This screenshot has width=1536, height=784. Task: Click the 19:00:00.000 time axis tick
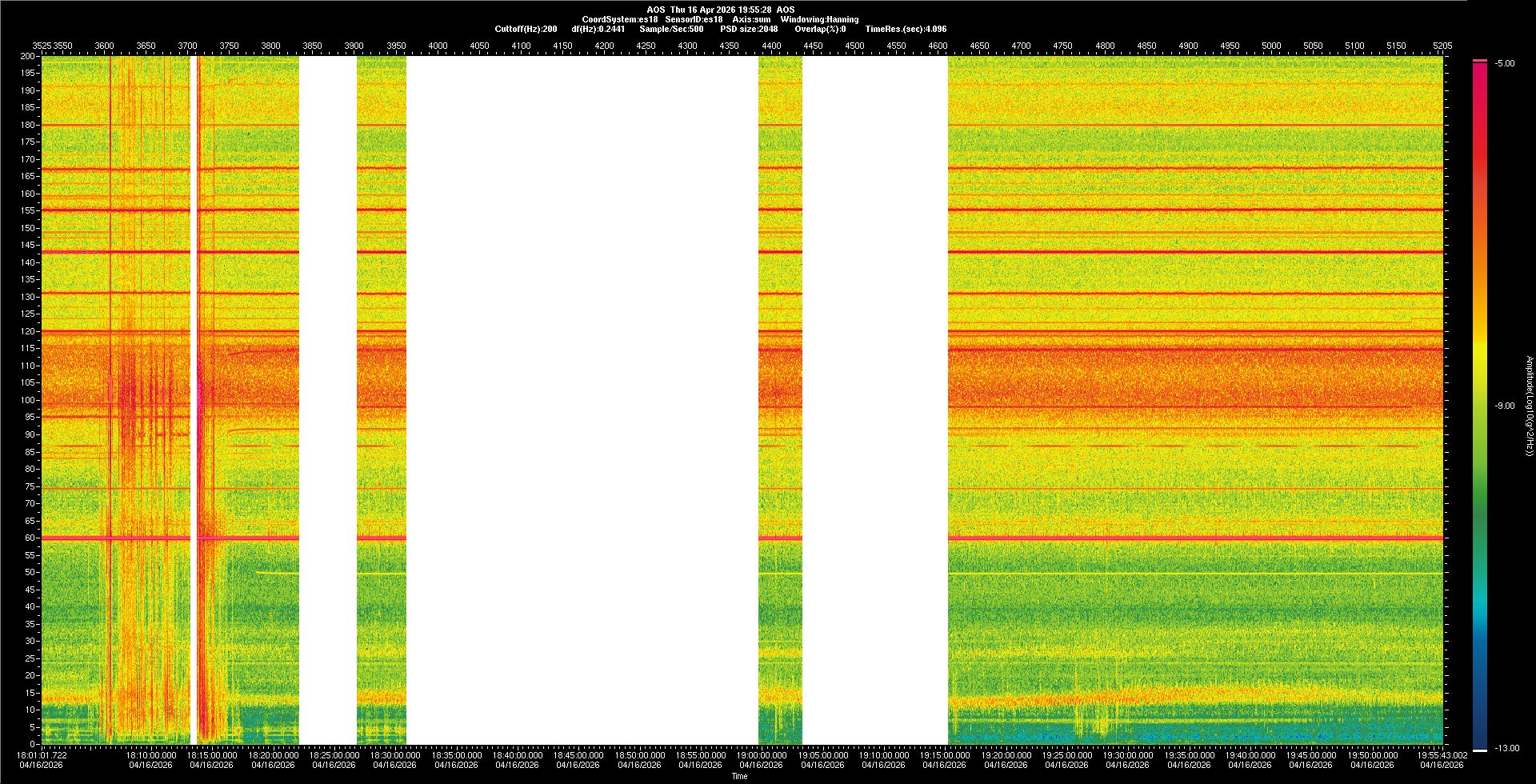click(762, 755)
